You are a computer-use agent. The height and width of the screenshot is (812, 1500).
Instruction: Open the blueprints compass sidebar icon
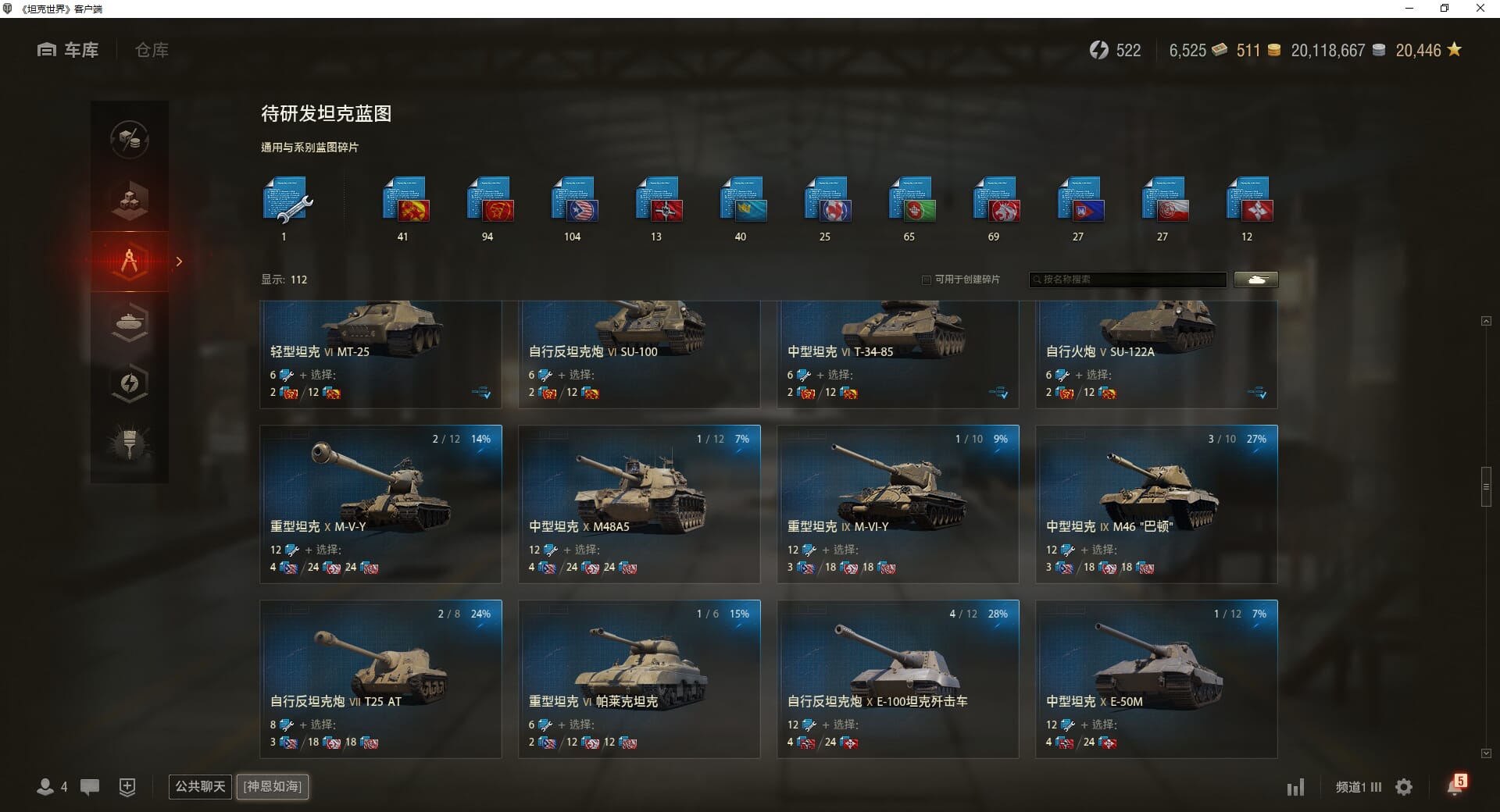pos(130,262)
